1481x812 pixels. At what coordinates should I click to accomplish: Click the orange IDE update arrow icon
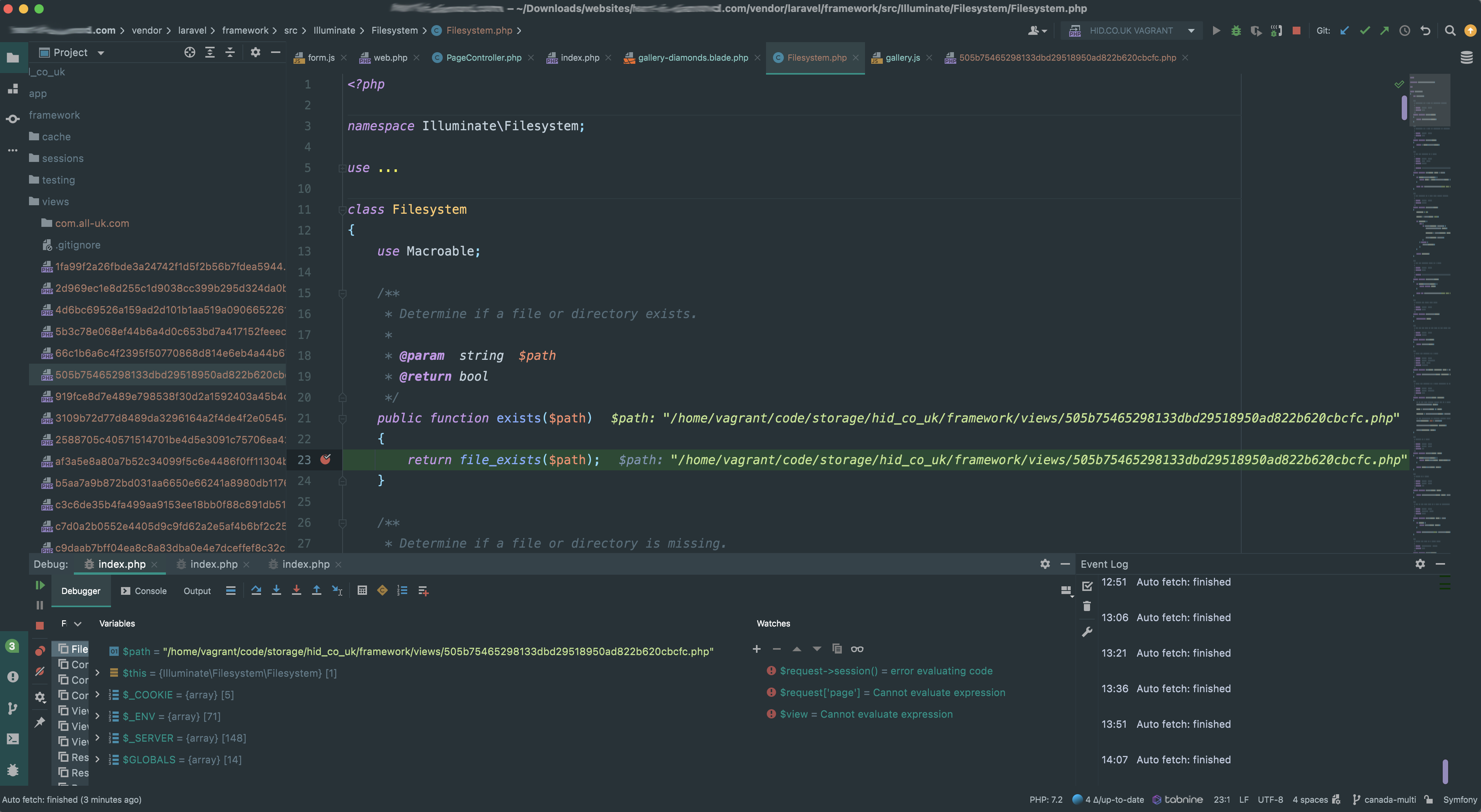[x=1470, y=31]
